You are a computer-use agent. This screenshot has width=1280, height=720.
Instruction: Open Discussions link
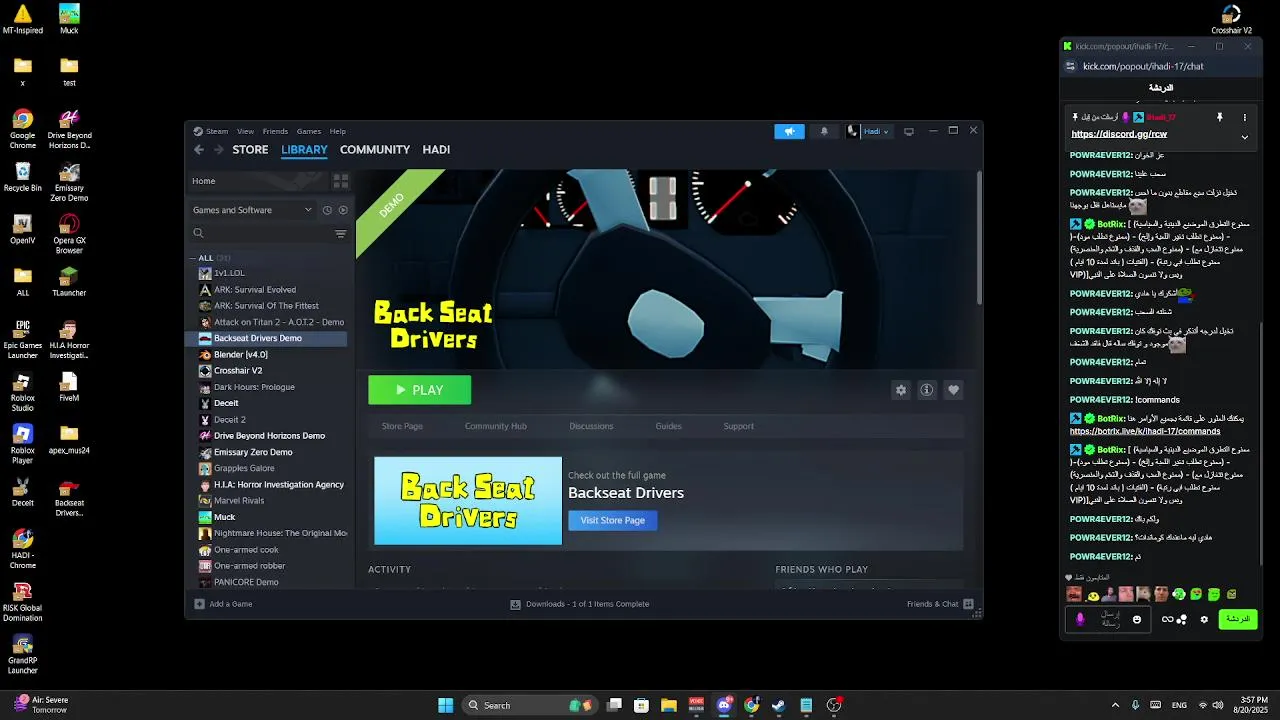(x=591, y=426)
